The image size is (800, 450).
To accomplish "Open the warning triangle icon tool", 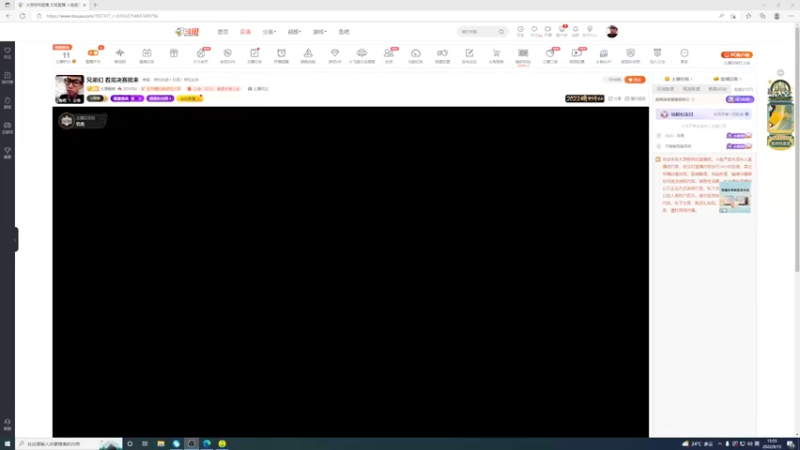I will pos(308,53).
